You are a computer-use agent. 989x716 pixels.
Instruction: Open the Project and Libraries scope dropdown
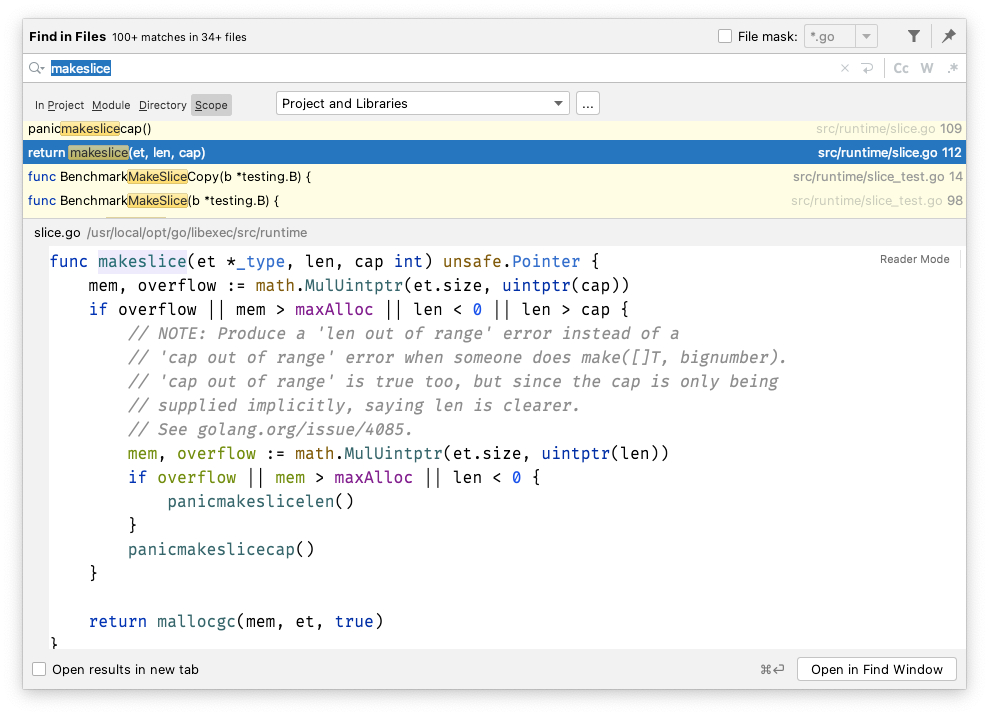[x=423, y=103]
